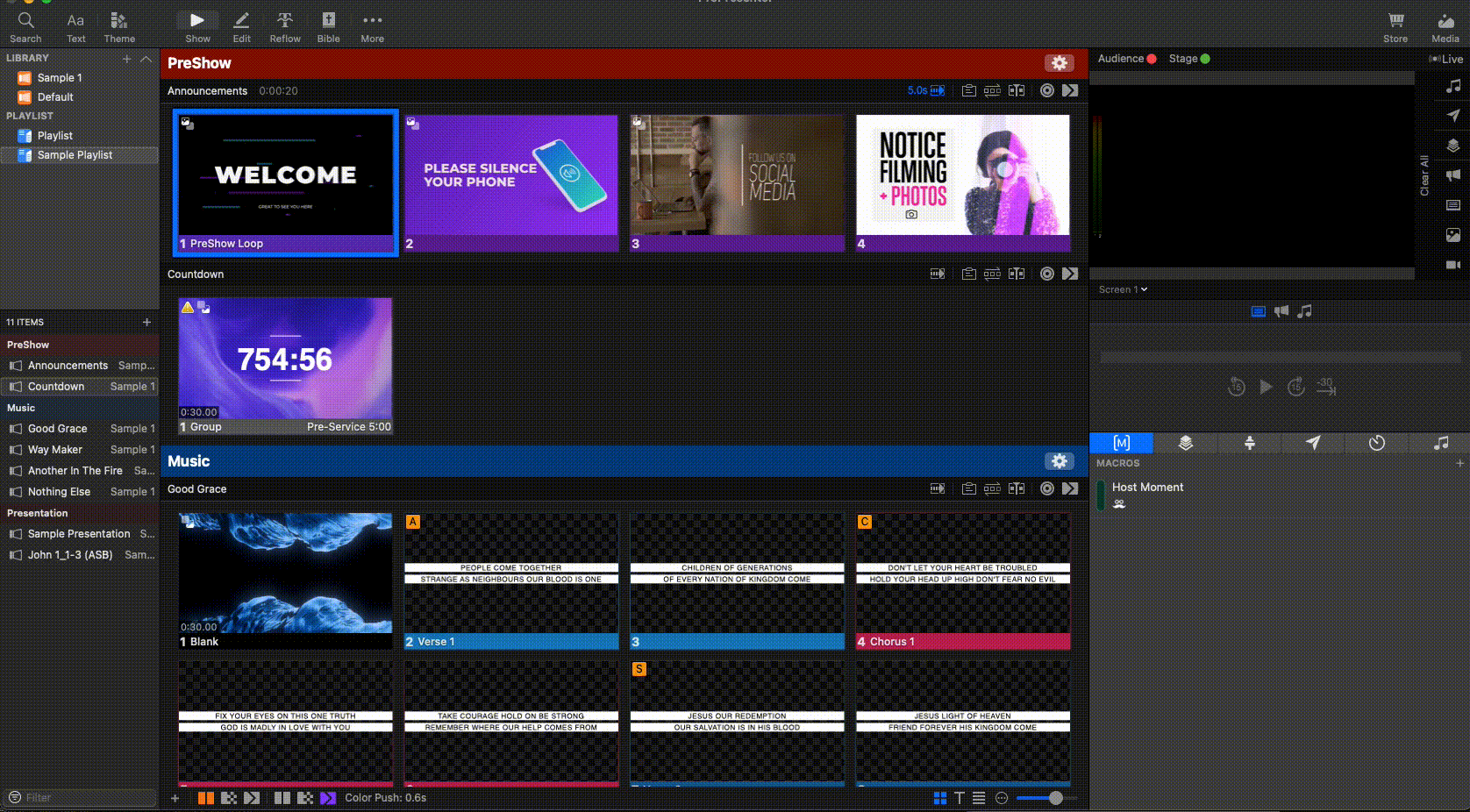
Task: Play the media transport
Action: click(x=1266, y=387)
